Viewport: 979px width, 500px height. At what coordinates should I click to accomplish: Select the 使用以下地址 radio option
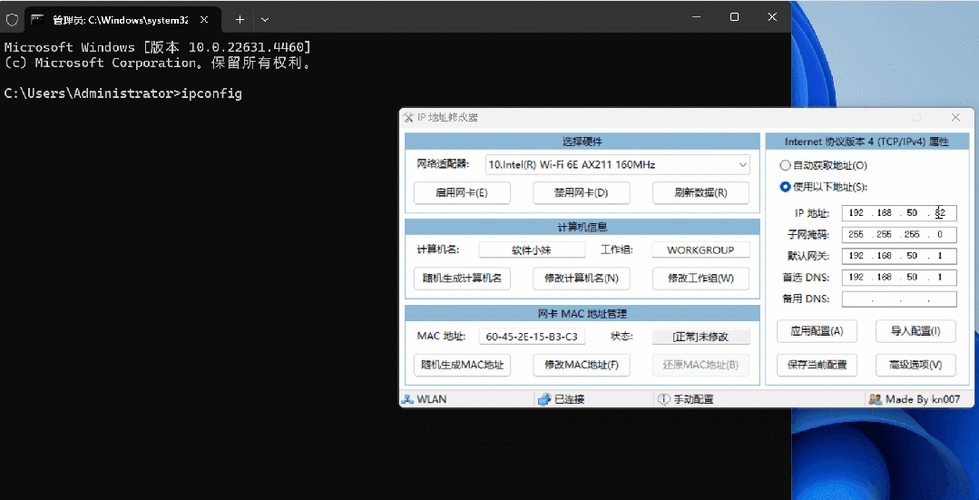(785, 186)
